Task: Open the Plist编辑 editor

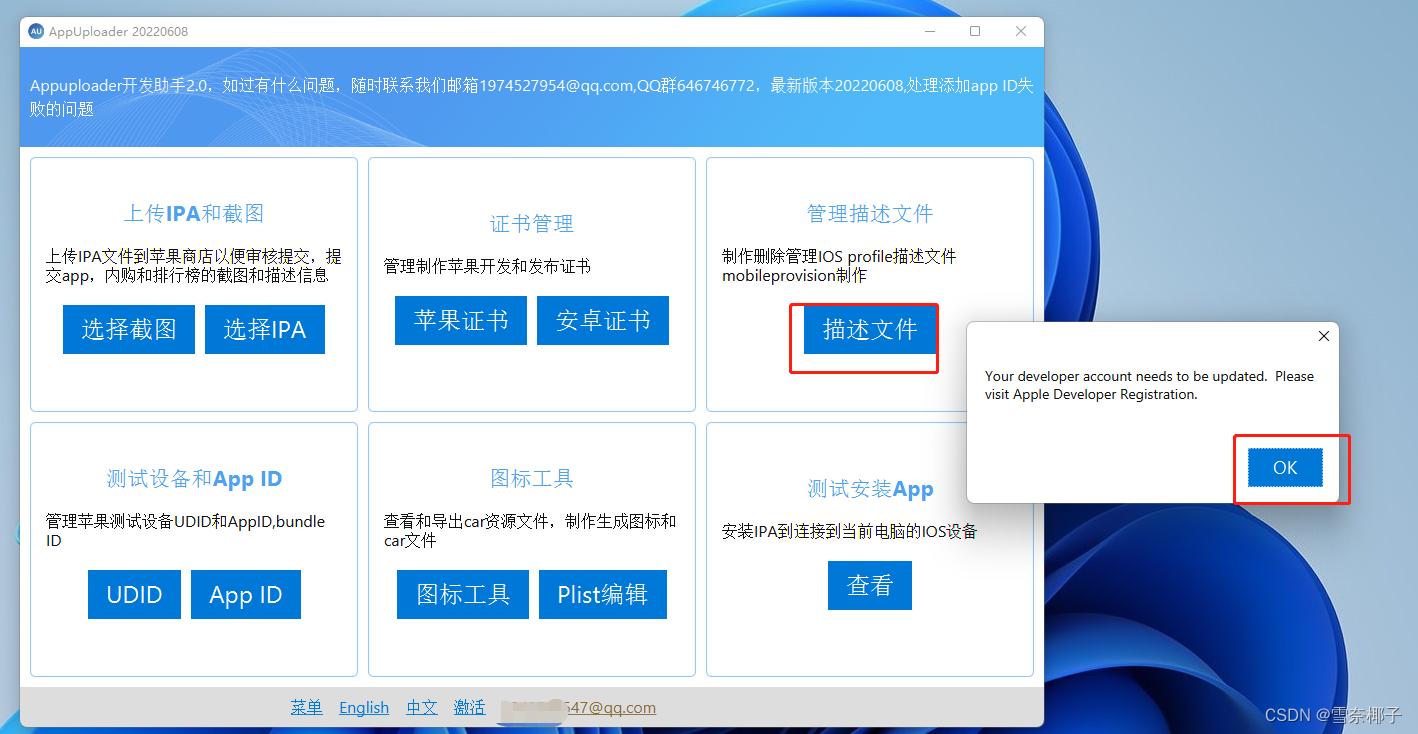Action: (603, 594)
